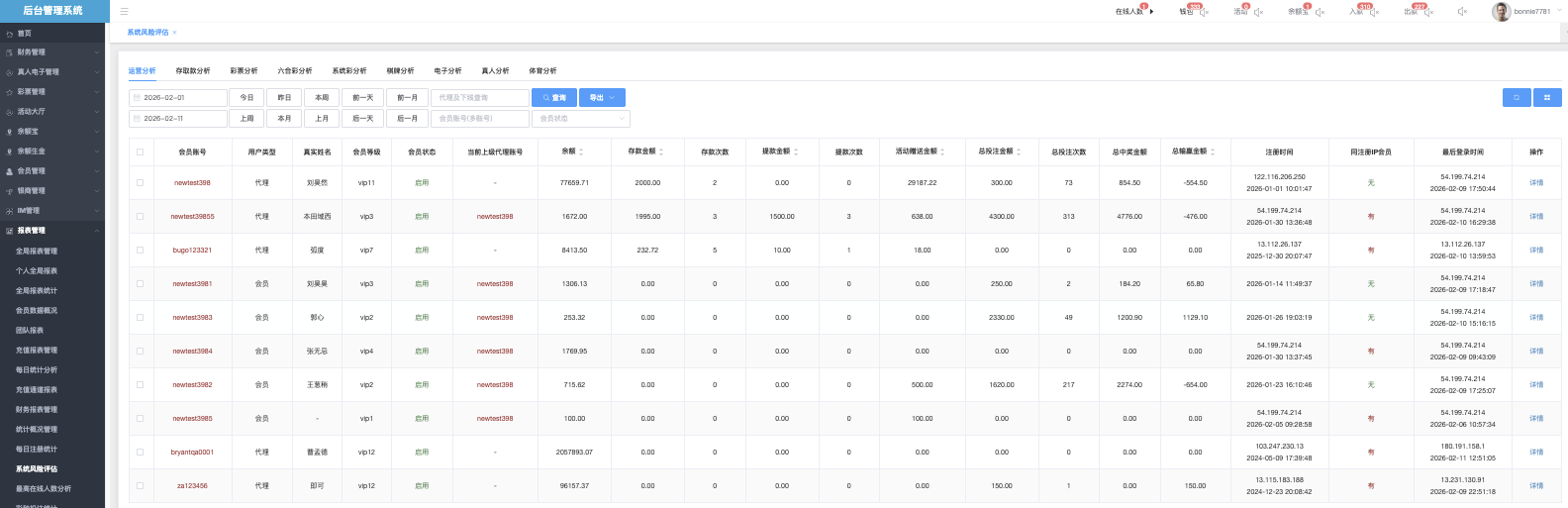Toggle the speaker icon beside 余额宝
Screen dimensions: 1568x508
point(1320,12)
